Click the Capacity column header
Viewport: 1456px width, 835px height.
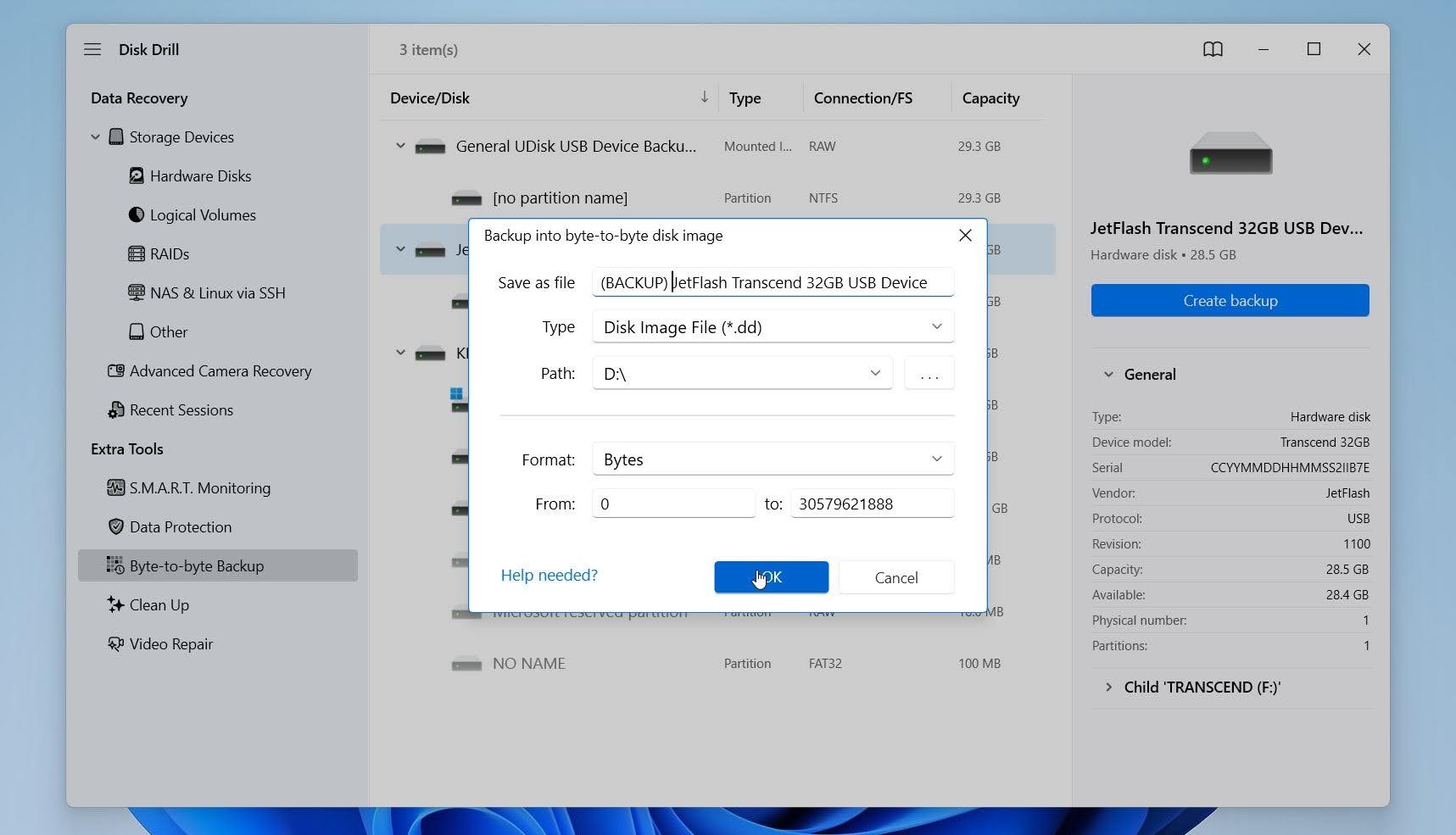click(x=990, y=98)
